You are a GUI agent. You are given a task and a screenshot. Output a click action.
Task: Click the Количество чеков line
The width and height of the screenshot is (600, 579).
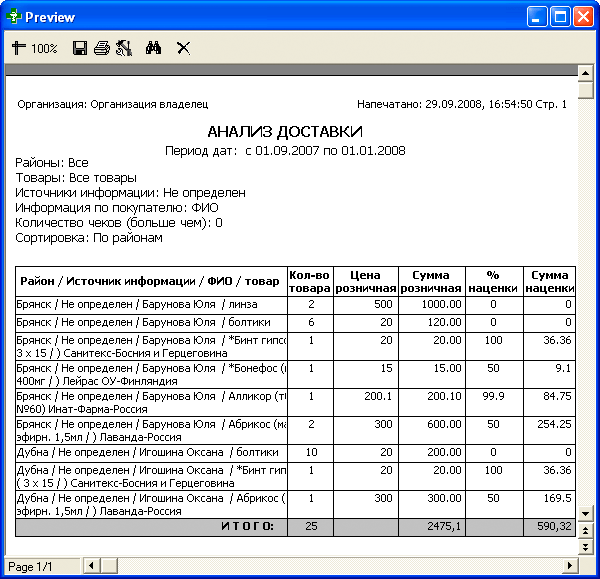click(x=119, y=223)
